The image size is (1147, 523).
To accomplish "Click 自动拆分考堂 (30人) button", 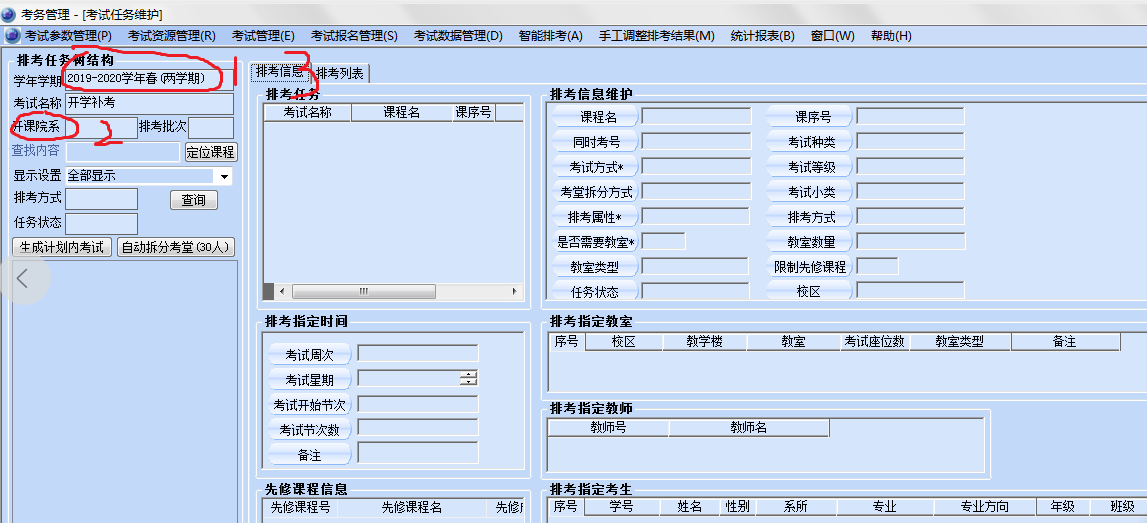I will 175,247.
